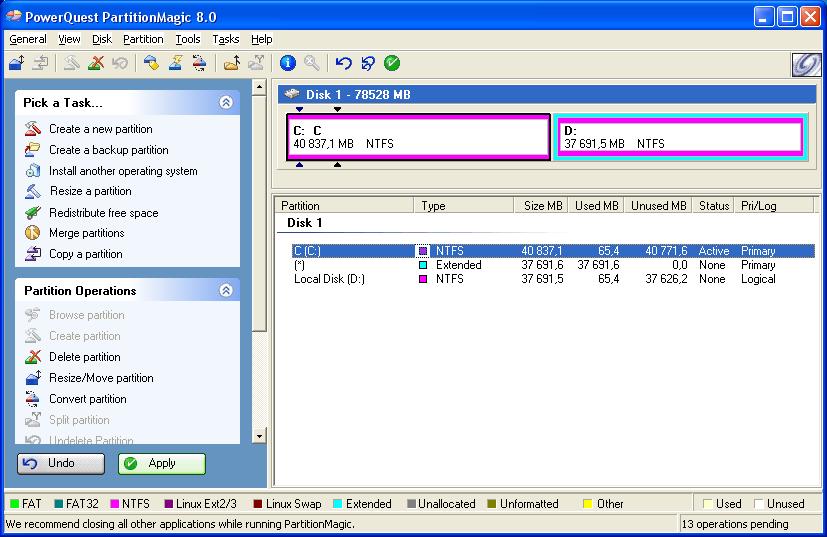Click the PowerQuest logo in the toolbar corner
This screenshot has width=827, height=537.
pyautogui.click(x=806, y=65)
